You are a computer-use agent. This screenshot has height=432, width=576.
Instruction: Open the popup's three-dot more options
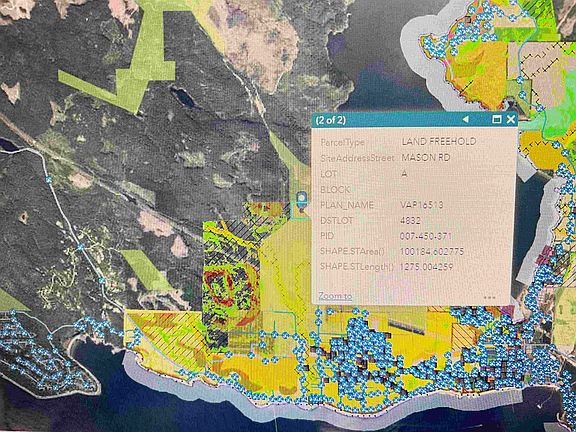click(x=490, y=298)
